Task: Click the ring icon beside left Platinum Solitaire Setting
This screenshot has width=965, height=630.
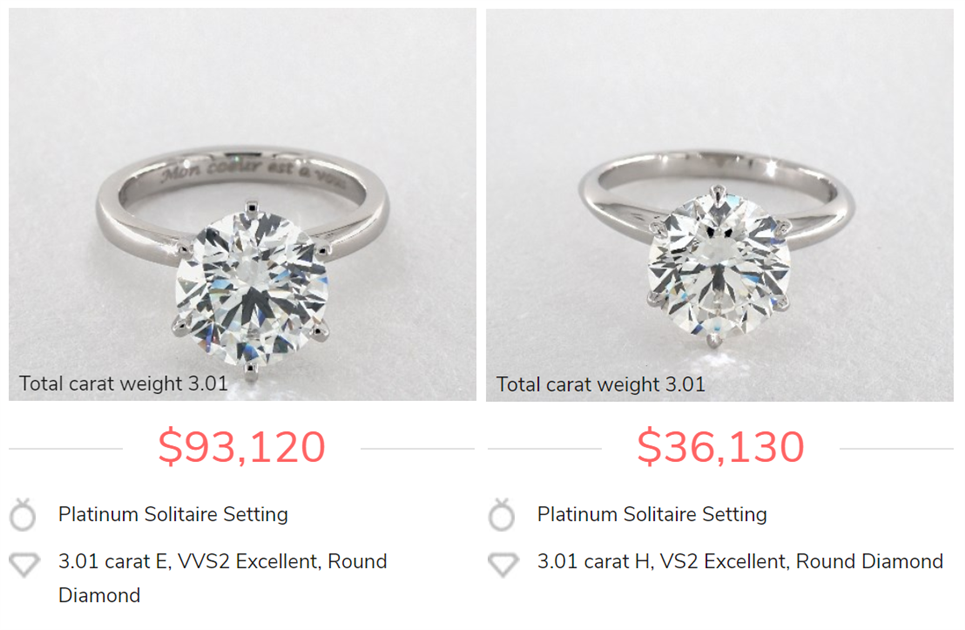Action: pos(23,514)
